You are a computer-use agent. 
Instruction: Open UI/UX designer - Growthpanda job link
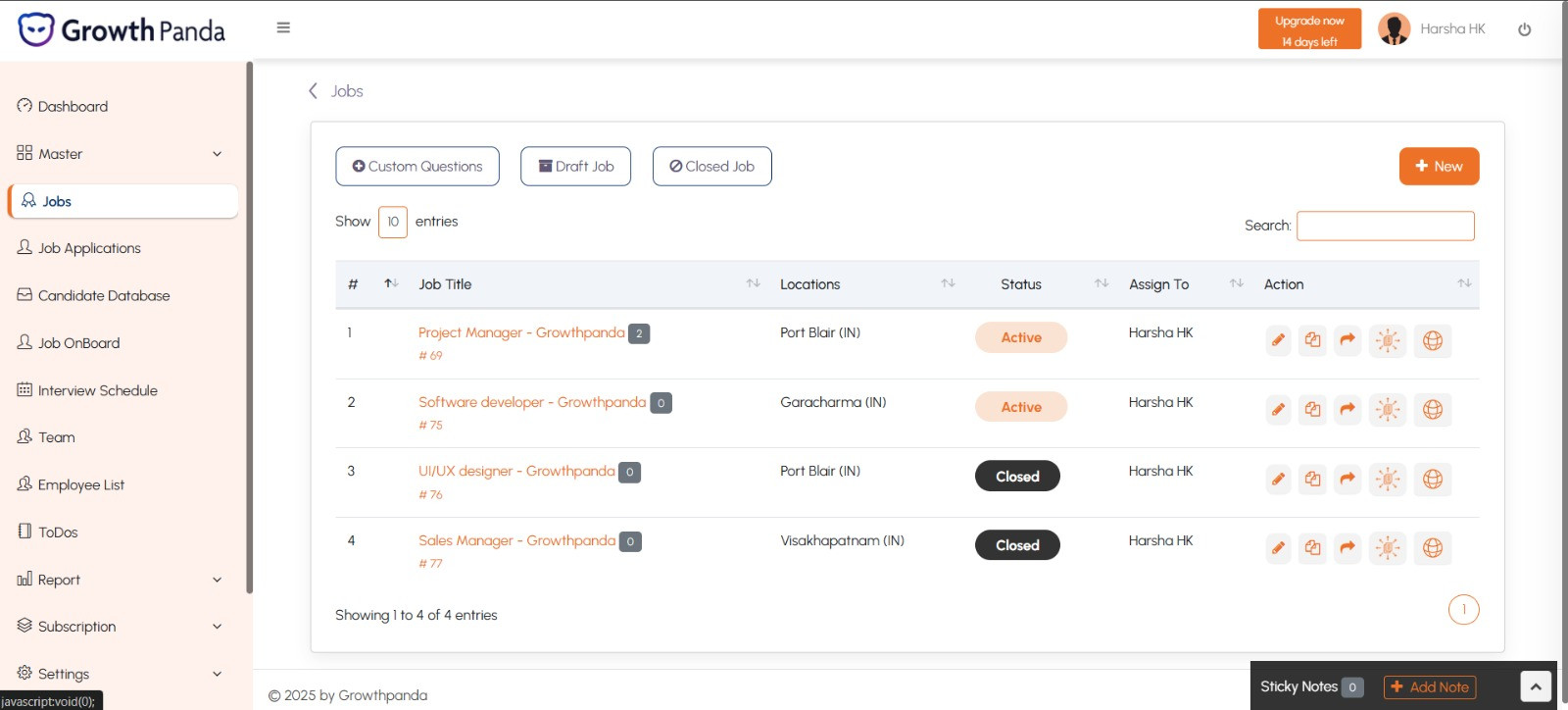pos(516,471)
